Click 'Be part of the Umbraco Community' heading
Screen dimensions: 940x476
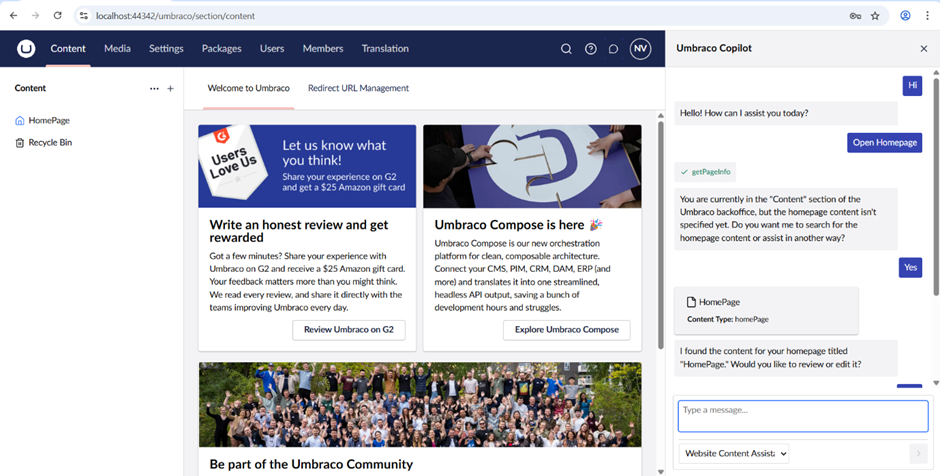tap(311, 464)
